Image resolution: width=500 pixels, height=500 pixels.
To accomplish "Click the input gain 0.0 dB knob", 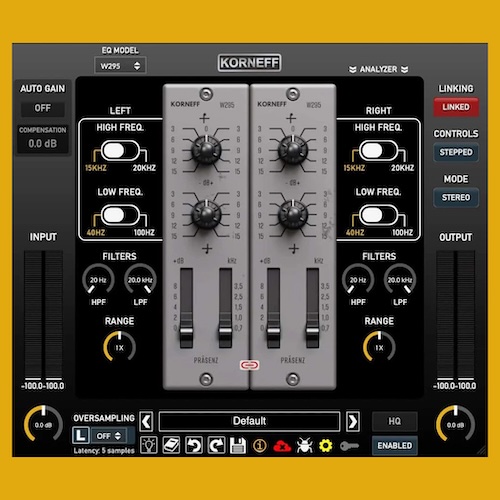I will pyautogui.click(x=43, y=424).
